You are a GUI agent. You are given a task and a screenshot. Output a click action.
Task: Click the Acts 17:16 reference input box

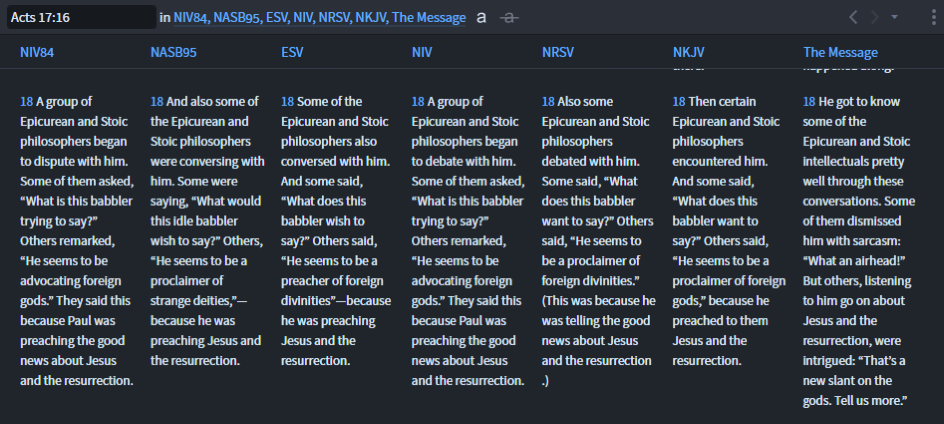tap(81, 17)
